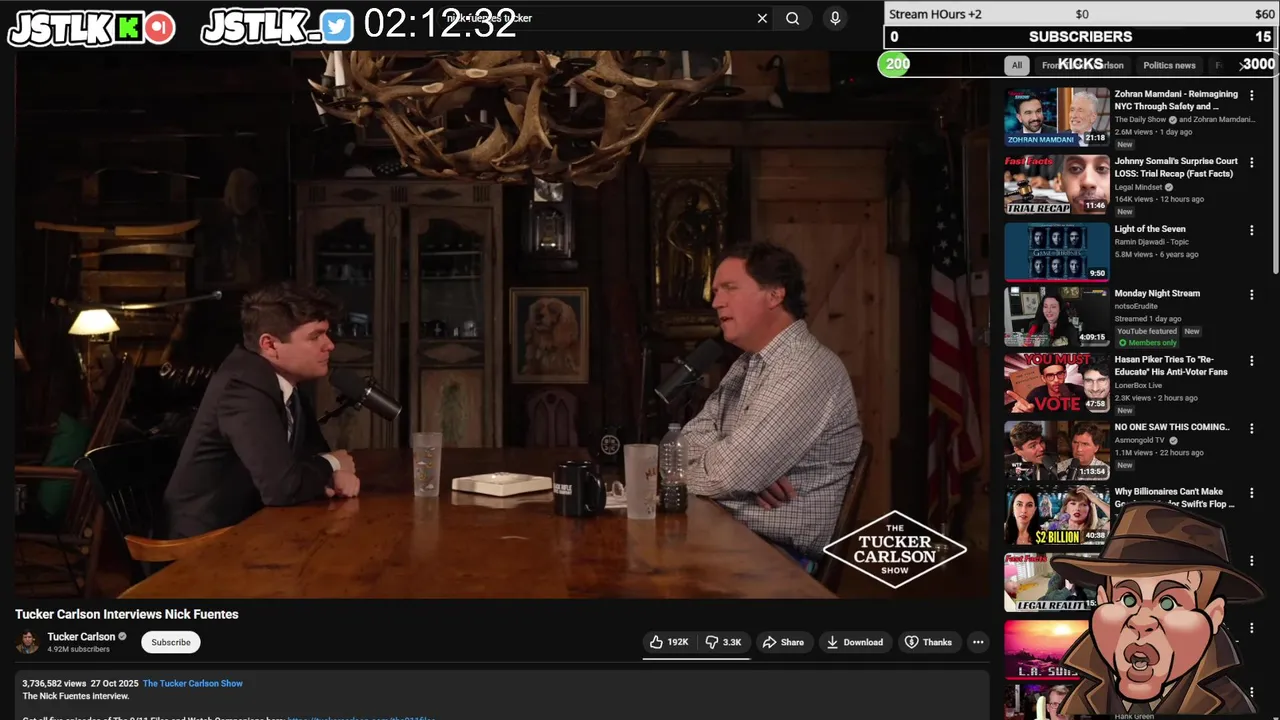
Task: Open options for Zohran Mamdani video
Action: click(x=1251, y=95)
